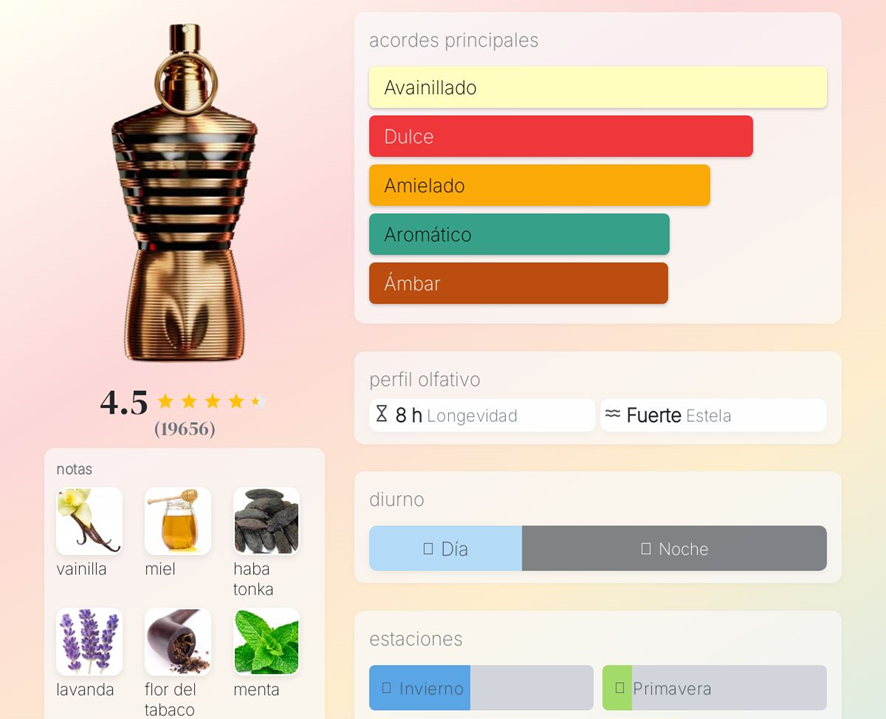Screen dimensions: 886x719
Task: Click the gold perfume bottle image
Action: 184,195
